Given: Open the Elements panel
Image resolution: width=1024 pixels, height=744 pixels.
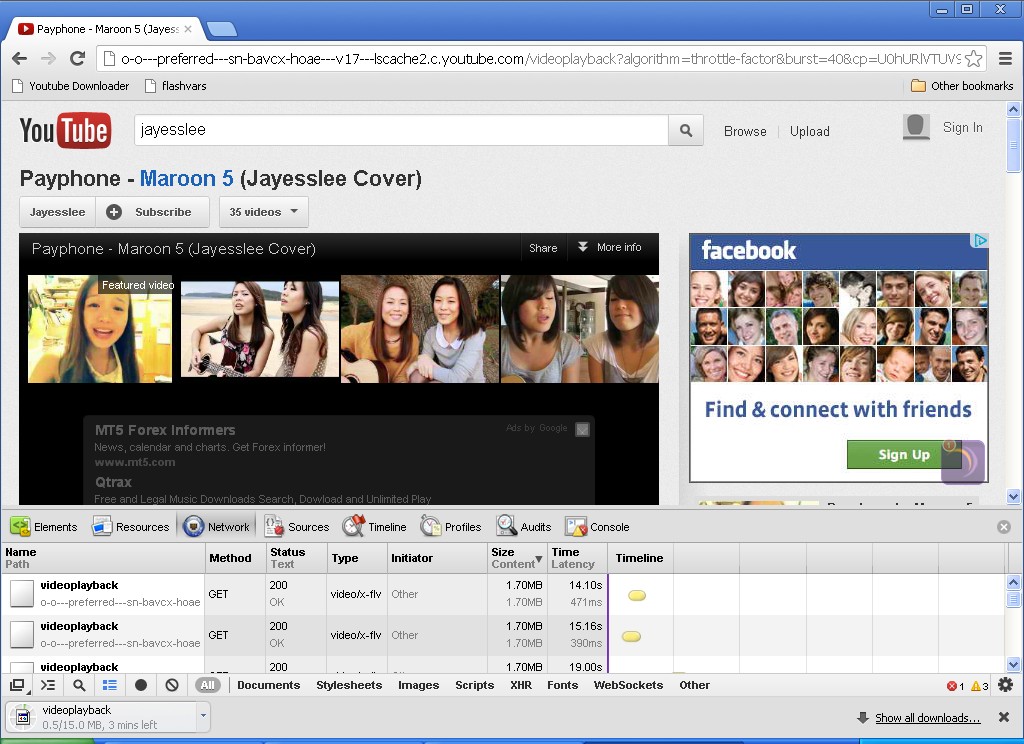Looking at the screenshot, I should (x=44, y=526).
